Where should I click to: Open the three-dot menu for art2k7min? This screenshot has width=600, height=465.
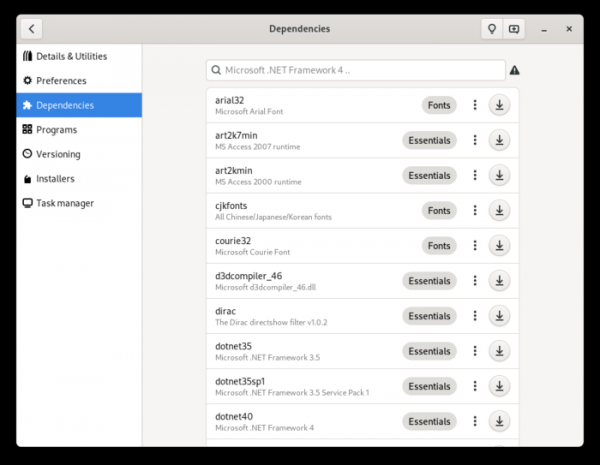(474, 140)
